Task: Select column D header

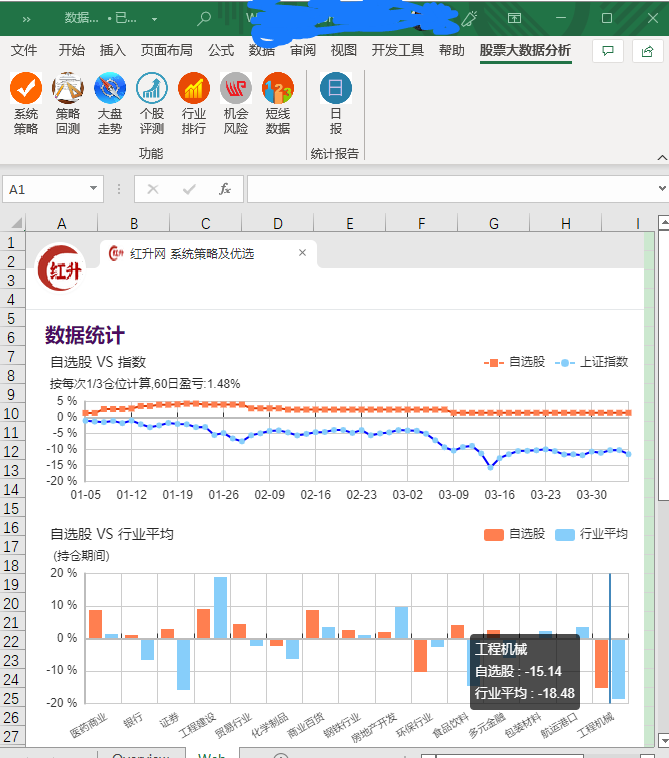Action: (277, 223)
